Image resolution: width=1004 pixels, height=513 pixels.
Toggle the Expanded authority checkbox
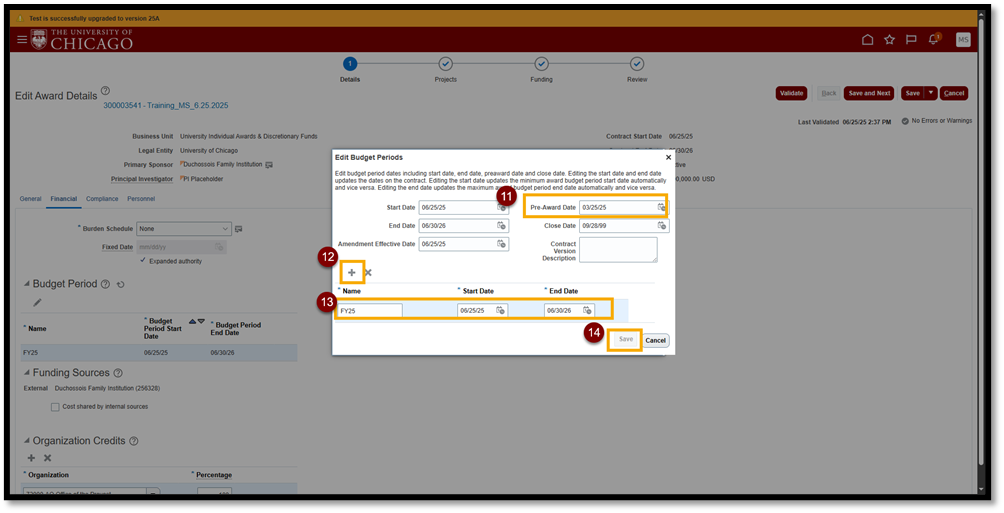[x=141, y=261]
